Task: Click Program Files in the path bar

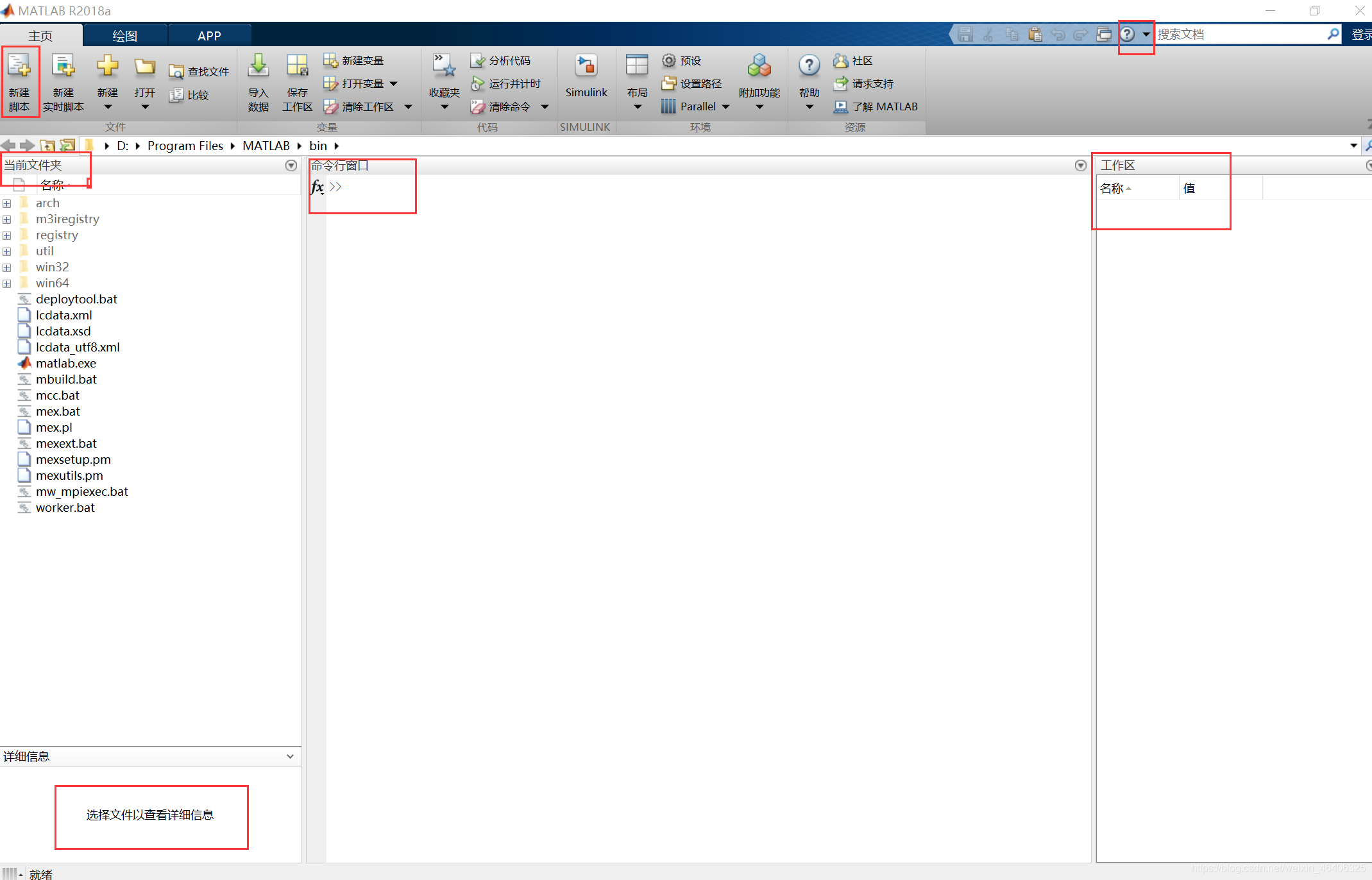Action: [185, 146]
